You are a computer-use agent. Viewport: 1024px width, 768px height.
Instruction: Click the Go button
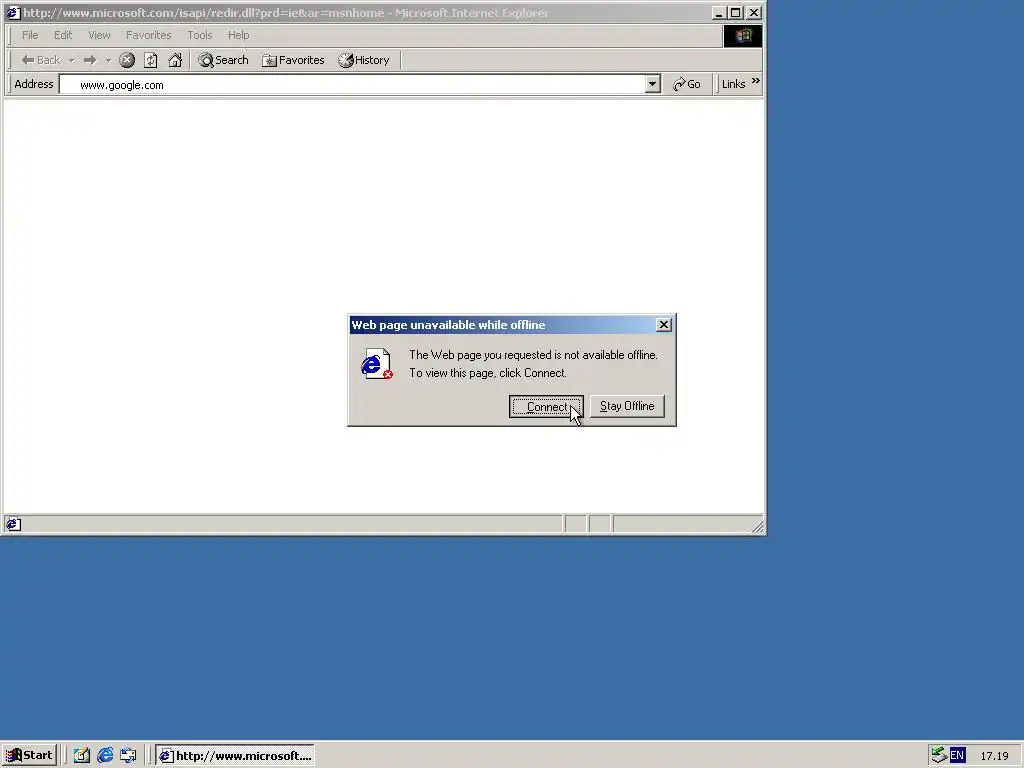pos(687,84)
